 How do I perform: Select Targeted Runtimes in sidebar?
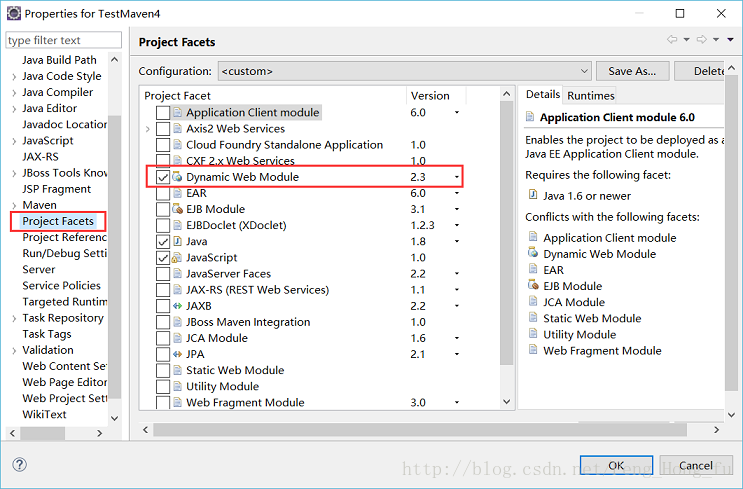64,302
